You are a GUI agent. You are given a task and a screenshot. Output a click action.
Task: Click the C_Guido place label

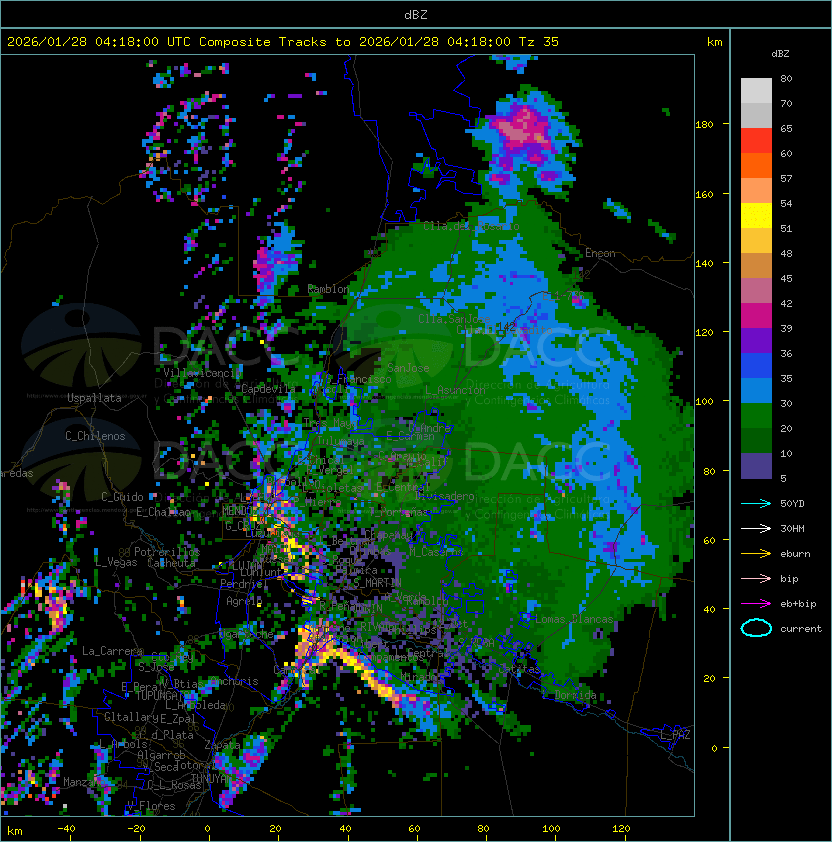click(122, 497)
